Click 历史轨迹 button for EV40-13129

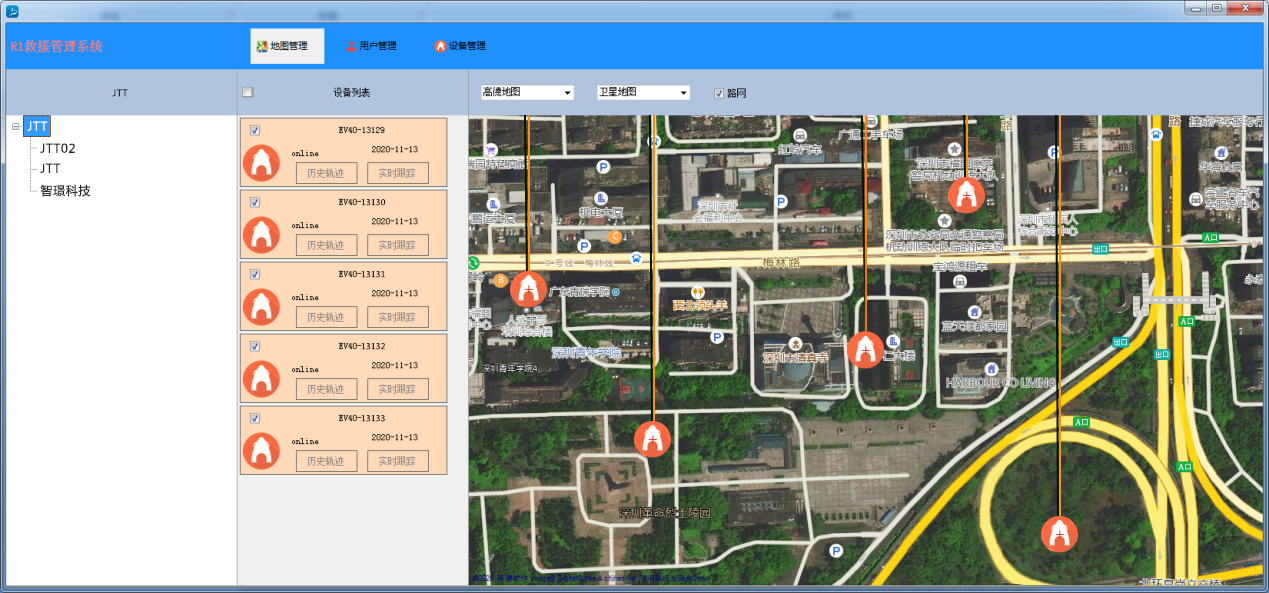[x=326, y=173]
